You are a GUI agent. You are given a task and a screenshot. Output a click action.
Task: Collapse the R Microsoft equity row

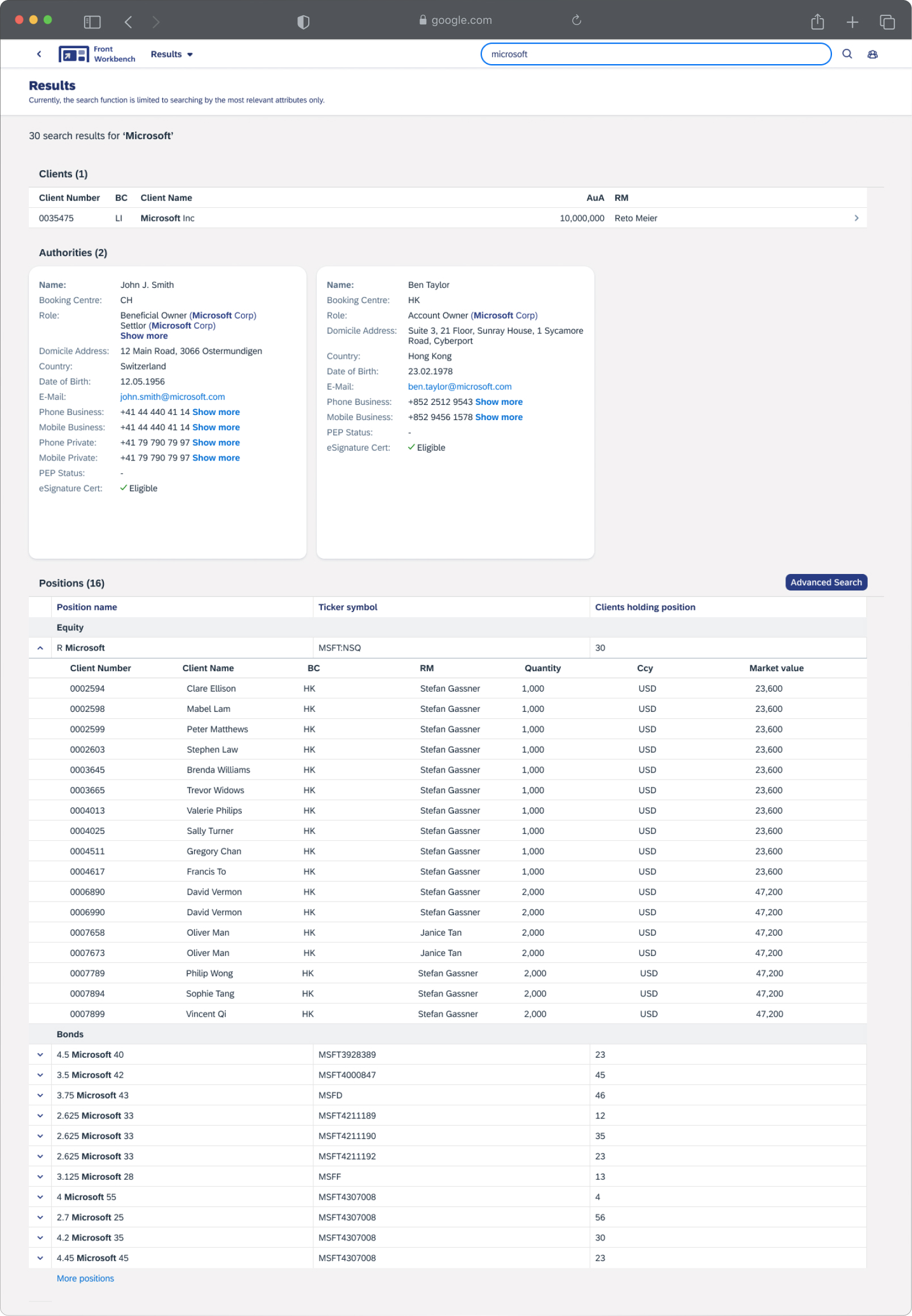click(x=40, y=648)
